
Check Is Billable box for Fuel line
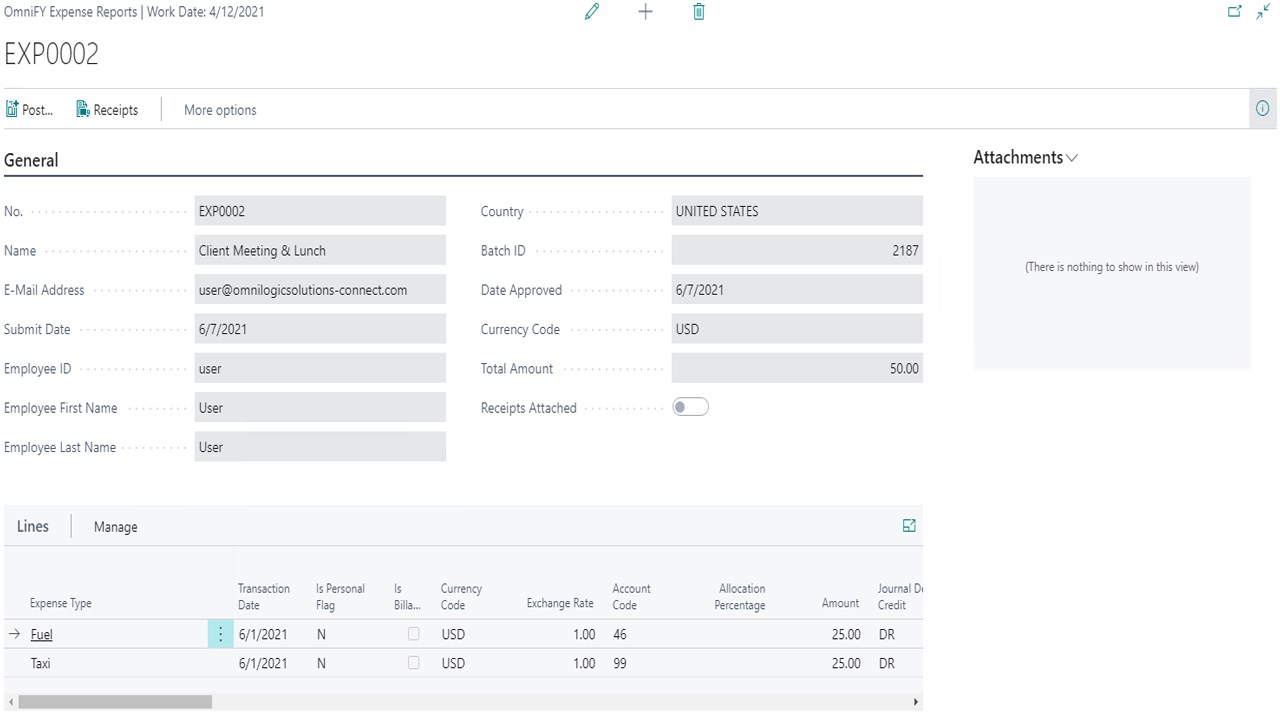click(x=414, y=634)
